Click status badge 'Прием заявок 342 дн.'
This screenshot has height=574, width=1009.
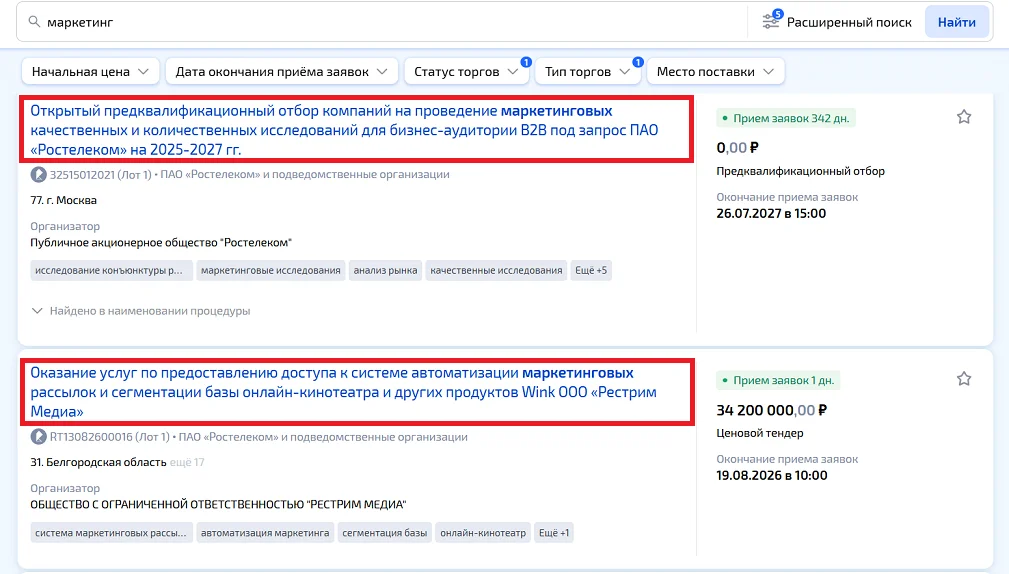[786, 118]
